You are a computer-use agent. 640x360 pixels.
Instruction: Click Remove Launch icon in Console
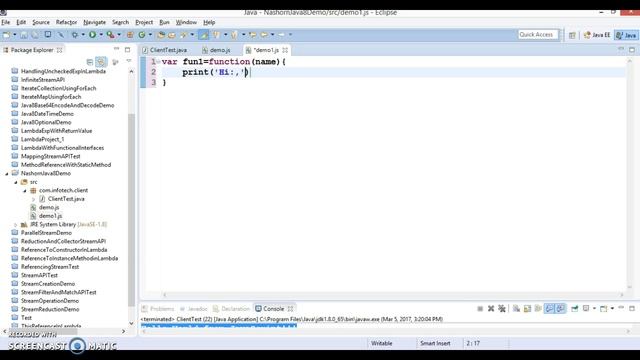(x=491, y=309)
